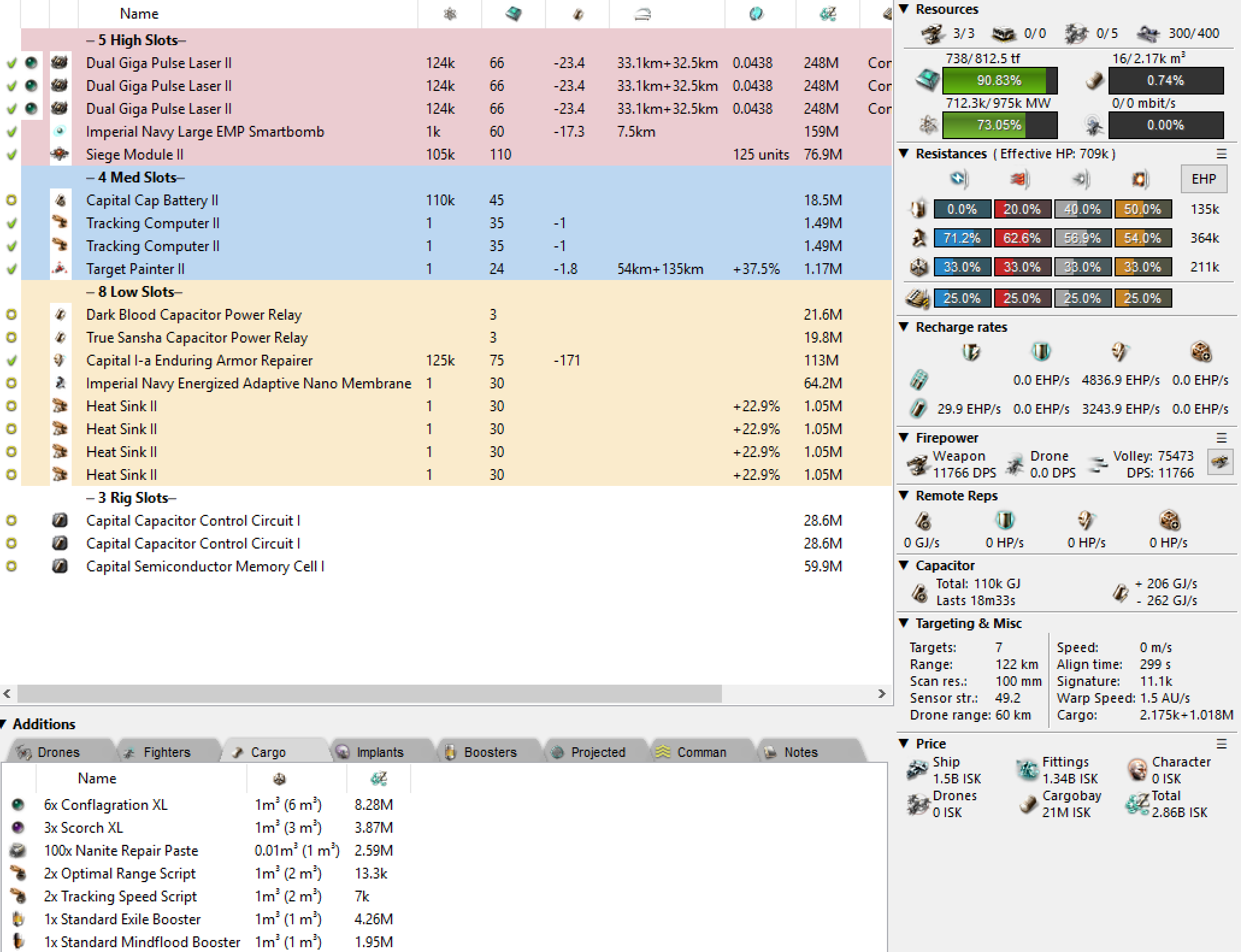Collapse the Firepower section
Image resolution: width=1241 pixels, height=952 pixels.
(x=904, y=438)
